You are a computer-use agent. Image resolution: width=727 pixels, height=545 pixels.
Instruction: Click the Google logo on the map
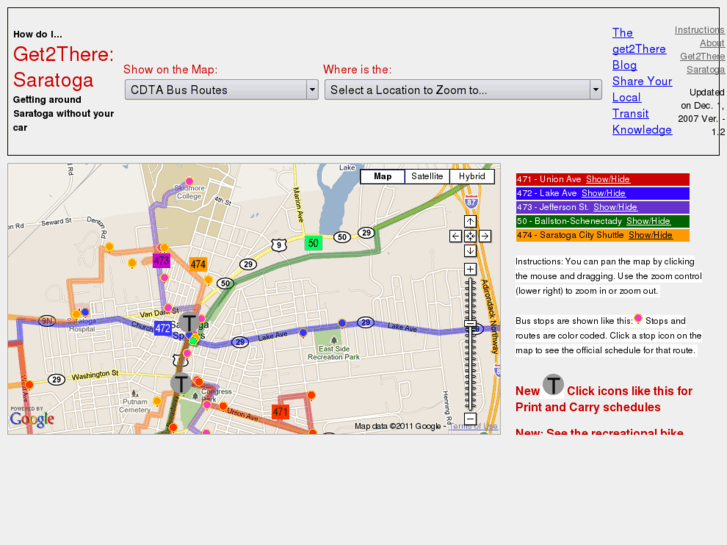point(32,419)
